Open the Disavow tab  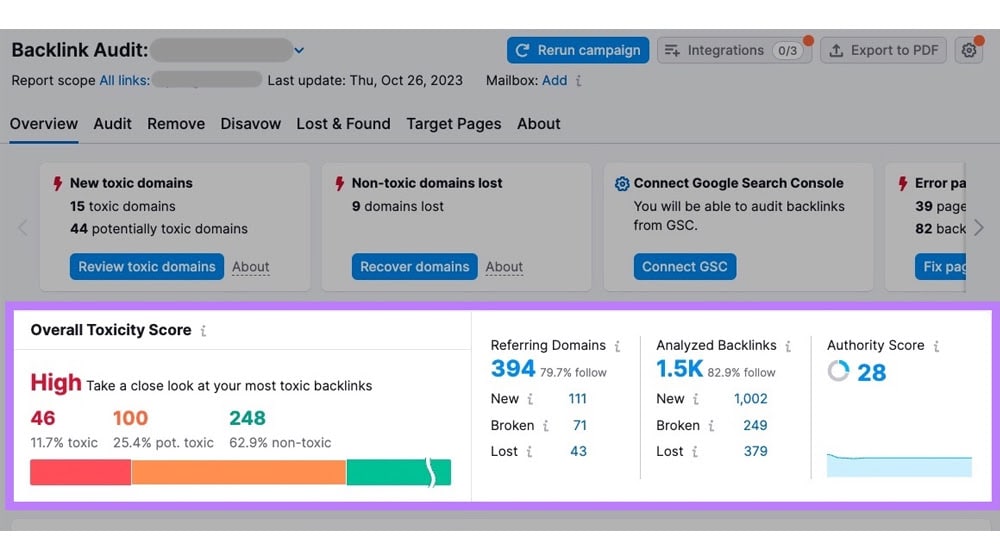(250, 124)
